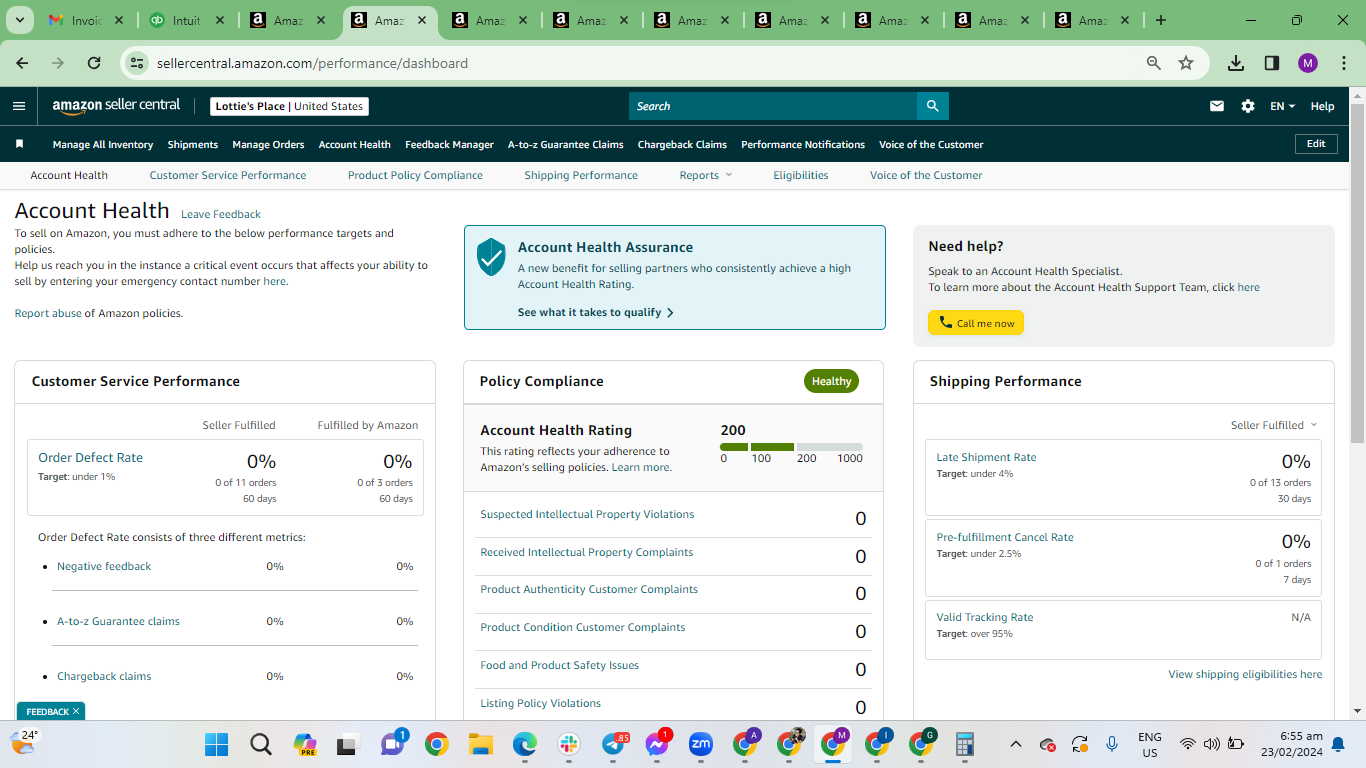
Task: Open the Lottie's Place marketplace switcher
Action: 290,106
